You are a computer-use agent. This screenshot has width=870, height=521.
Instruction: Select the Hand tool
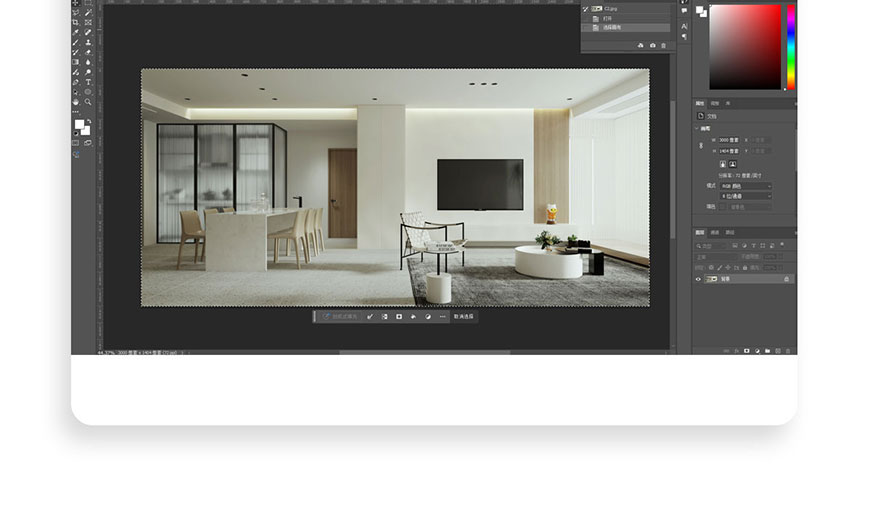point(75,102)
